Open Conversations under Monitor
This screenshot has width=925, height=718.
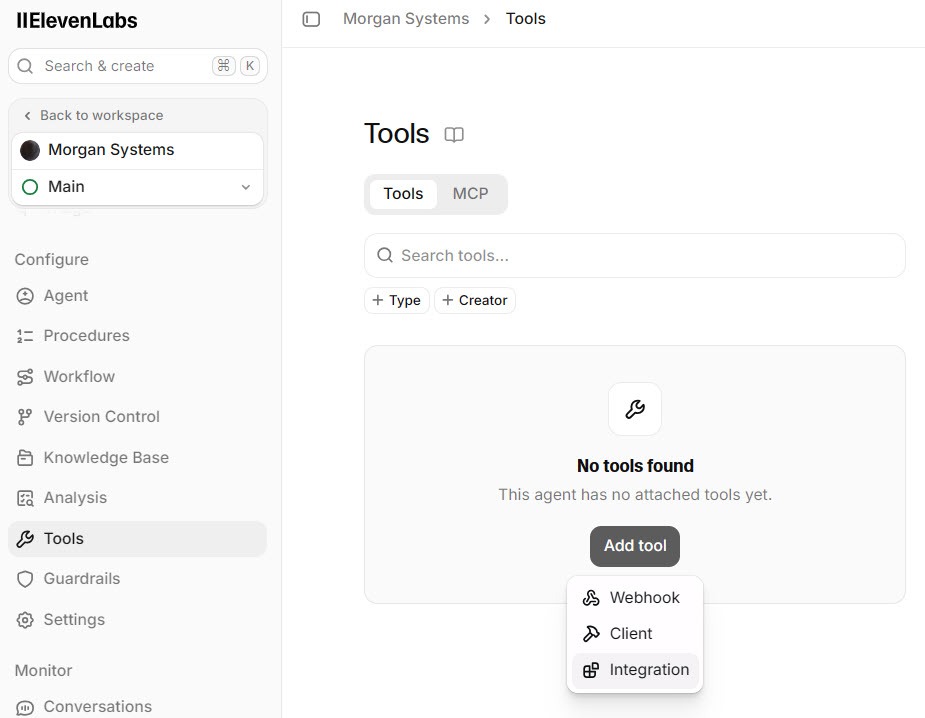coord(137,707)
